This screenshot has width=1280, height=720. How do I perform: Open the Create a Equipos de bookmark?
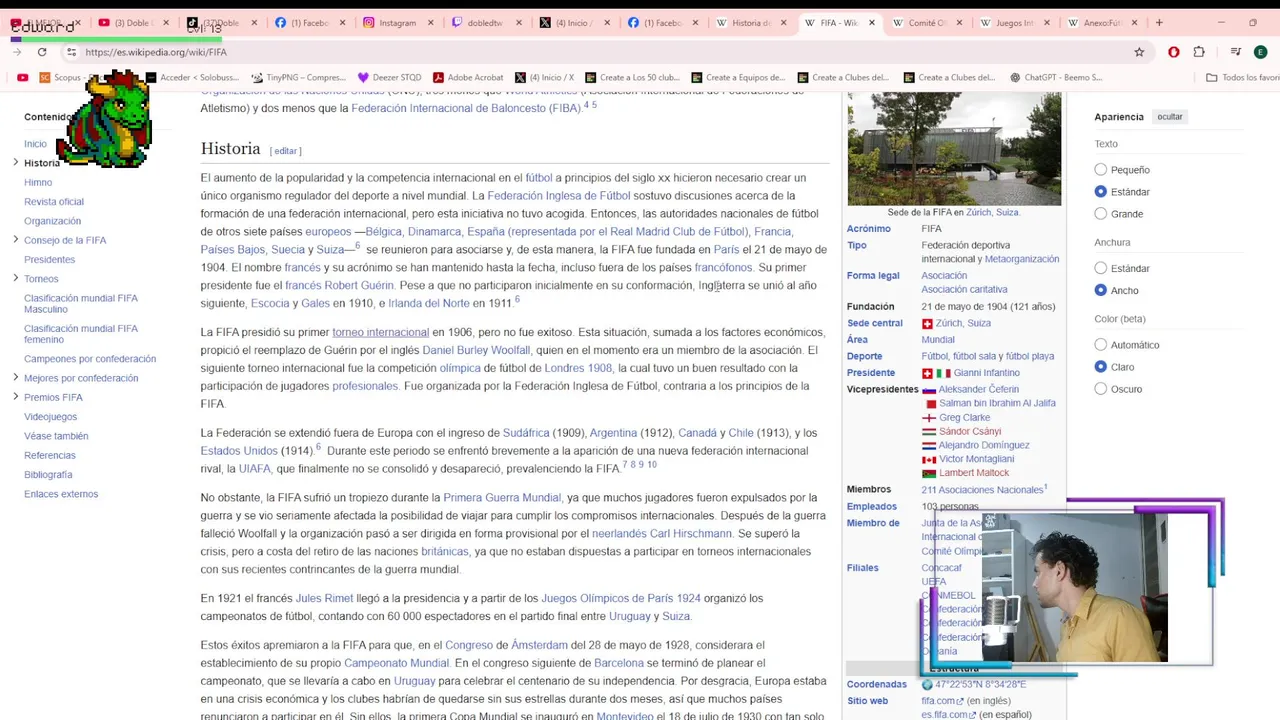point(738,77)
